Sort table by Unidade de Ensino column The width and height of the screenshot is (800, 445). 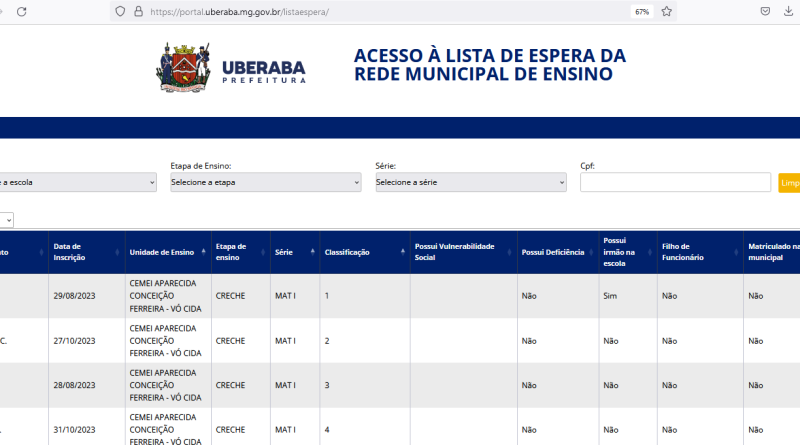pyautogui.click(x=165, y=253)
